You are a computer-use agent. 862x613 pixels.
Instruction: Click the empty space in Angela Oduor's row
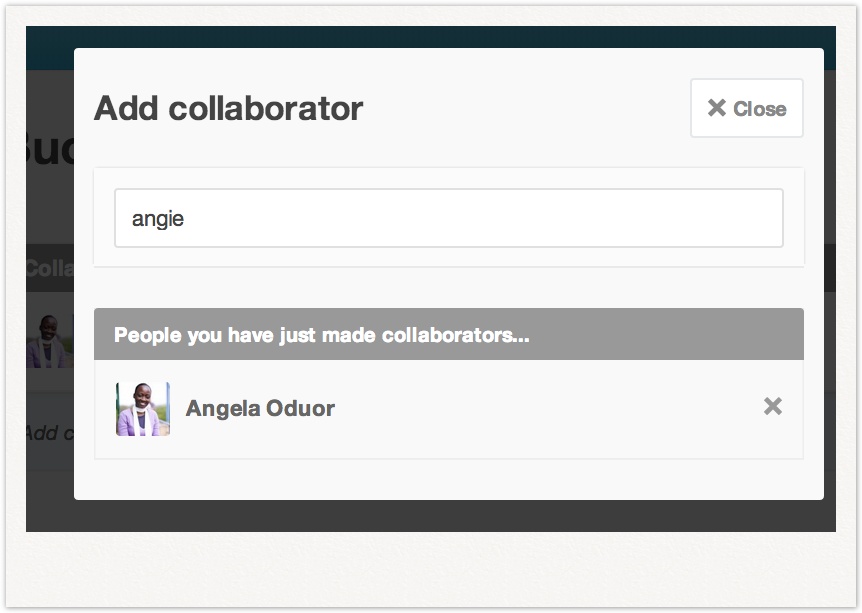click(550, 409)
